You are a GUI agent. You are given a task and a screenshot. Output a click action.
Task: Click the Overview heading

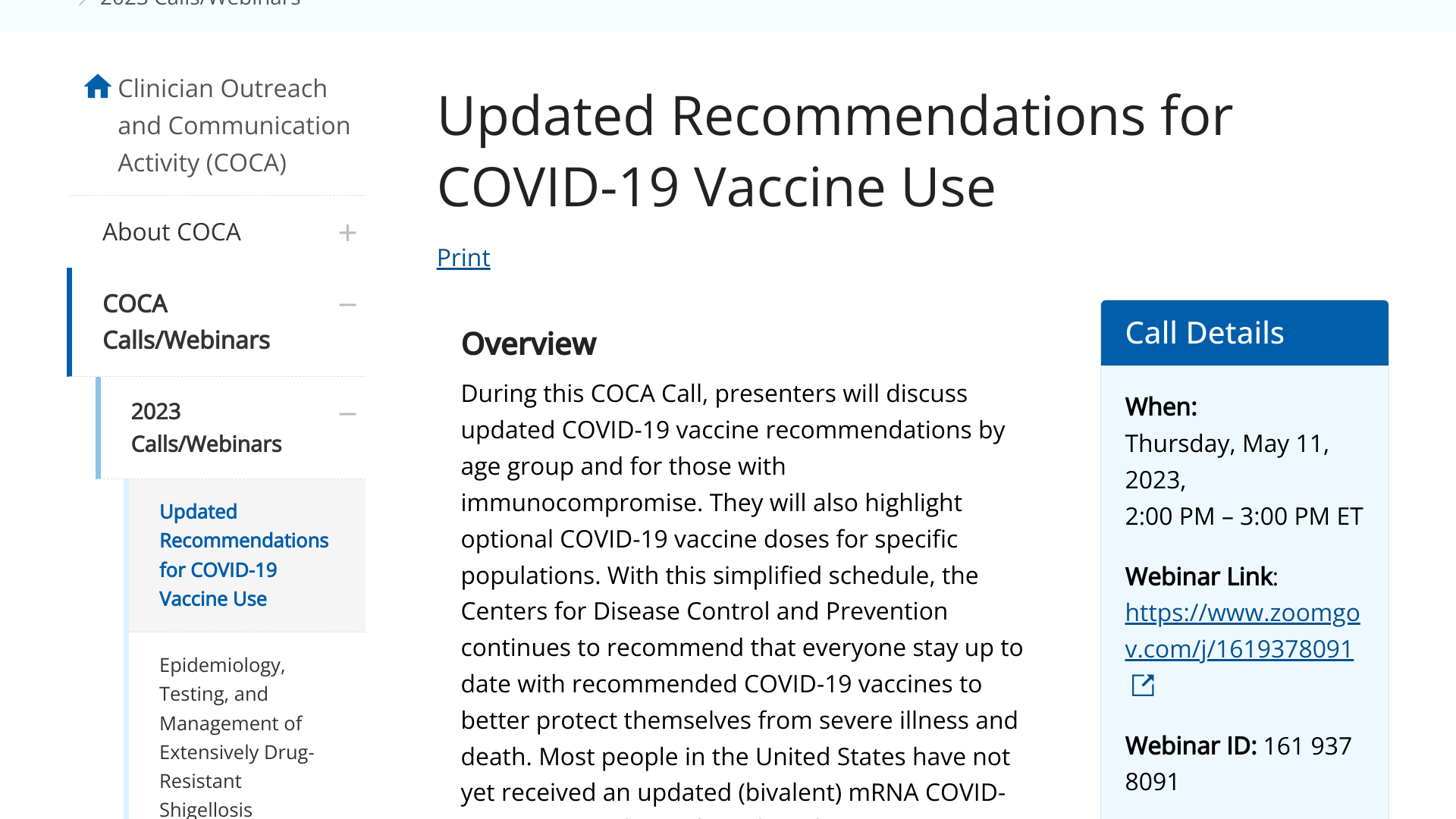coord(529,344)
